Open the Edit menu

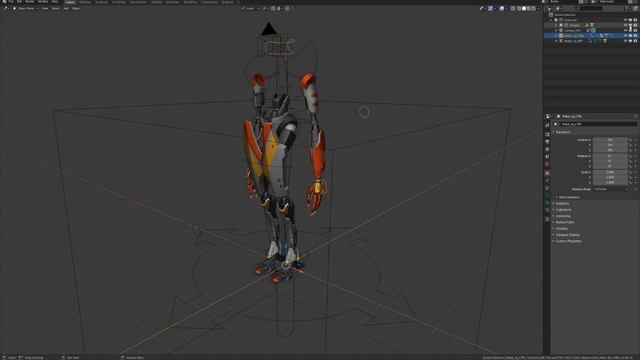point(19,2)
